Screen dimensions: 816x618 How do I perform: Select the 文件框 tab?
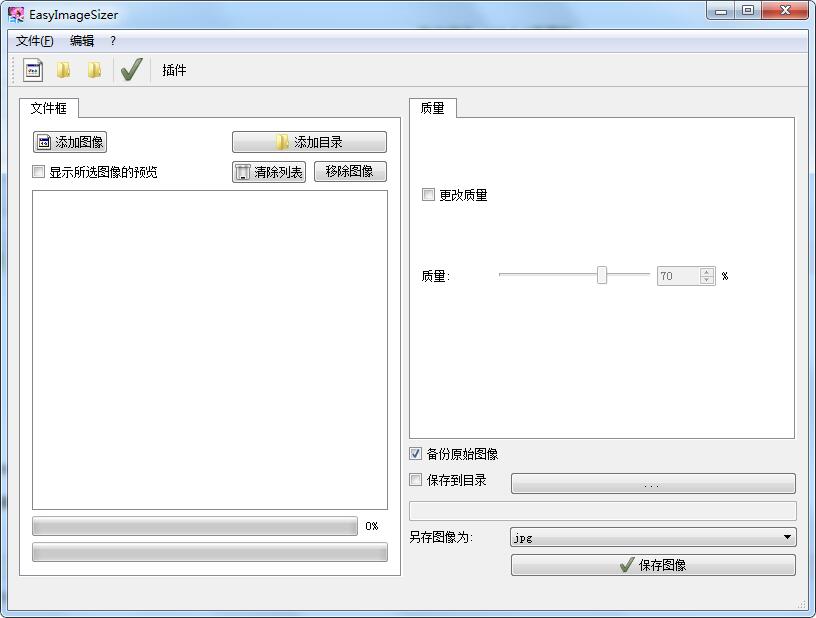pyautogui.click(x=48, y=108)
